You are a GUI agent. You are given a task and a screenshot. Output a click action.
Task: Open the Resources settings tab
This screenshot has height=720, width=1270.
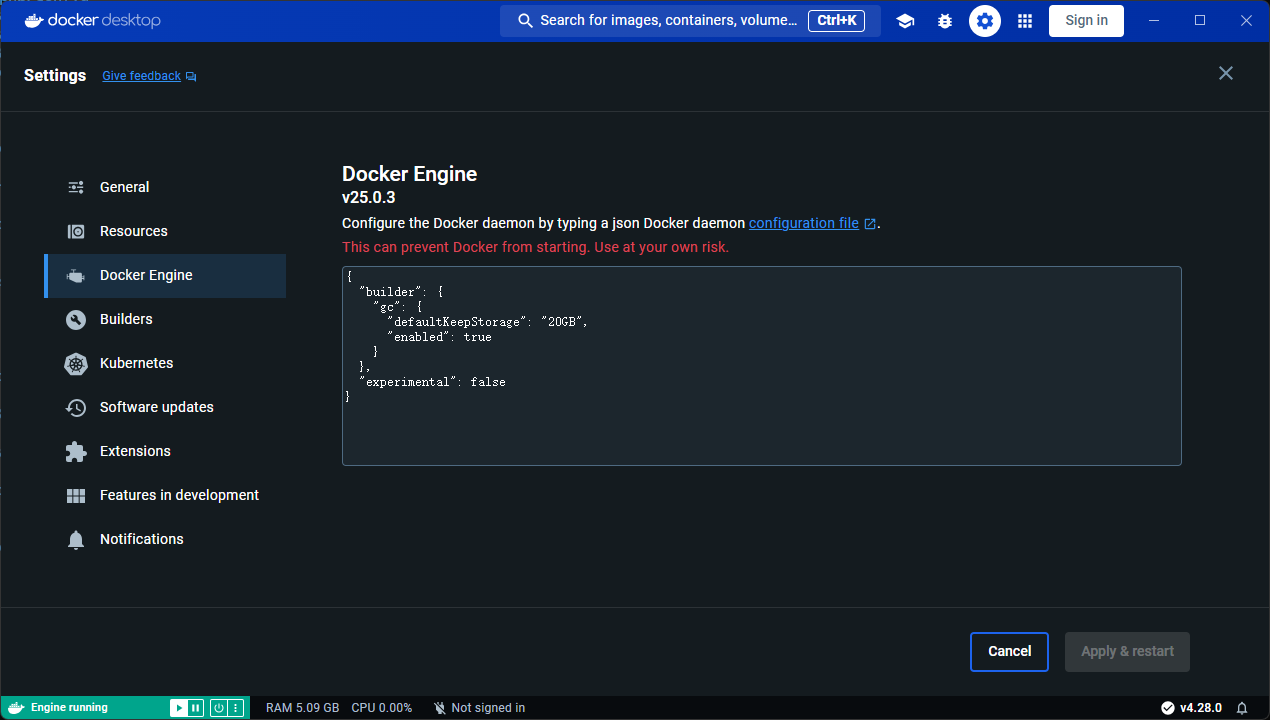click(x=165, y=231)
